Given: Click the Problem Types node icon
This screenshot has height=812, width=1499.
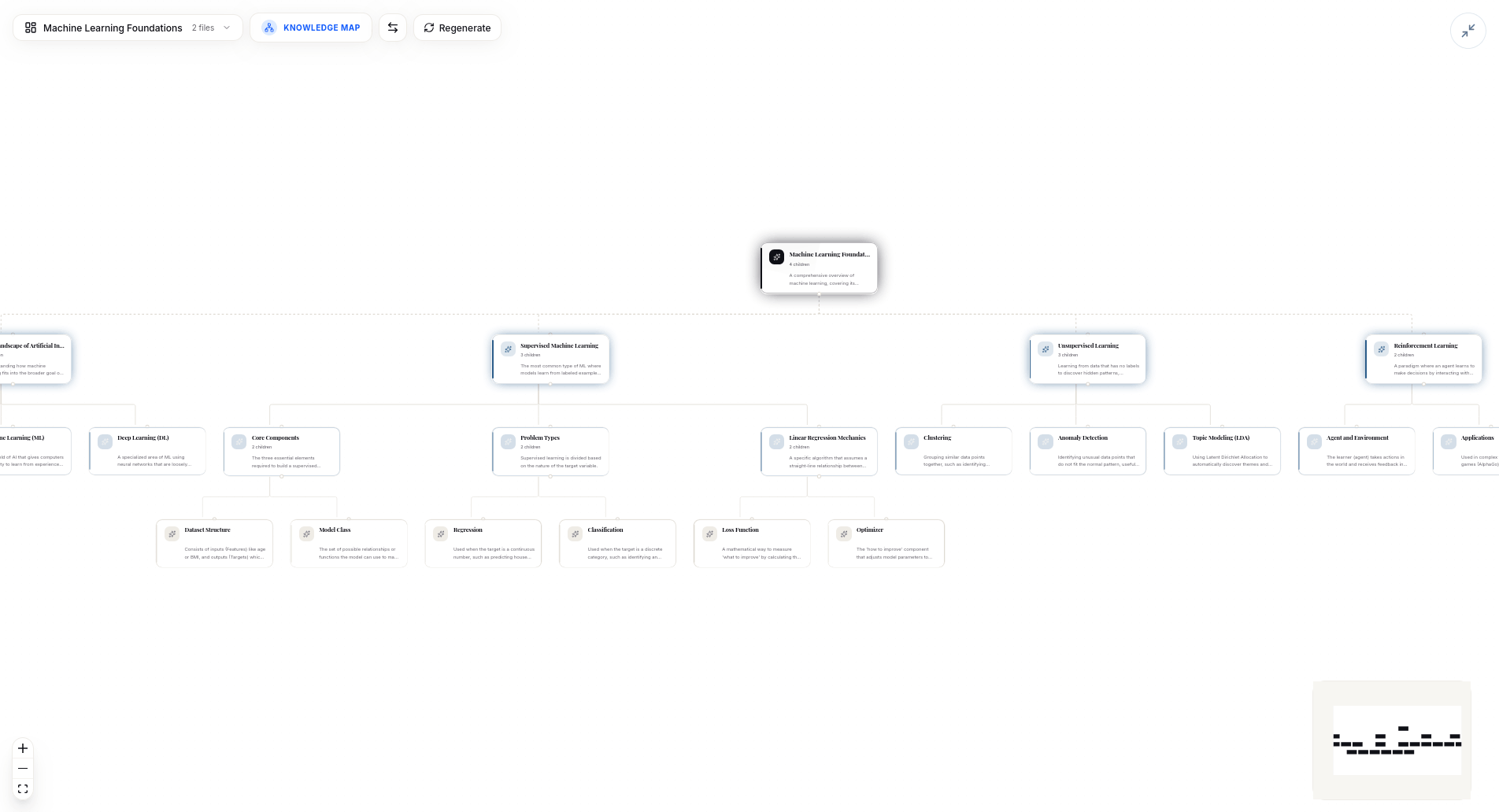Looking at the screenshot, I should coord(508,441).
